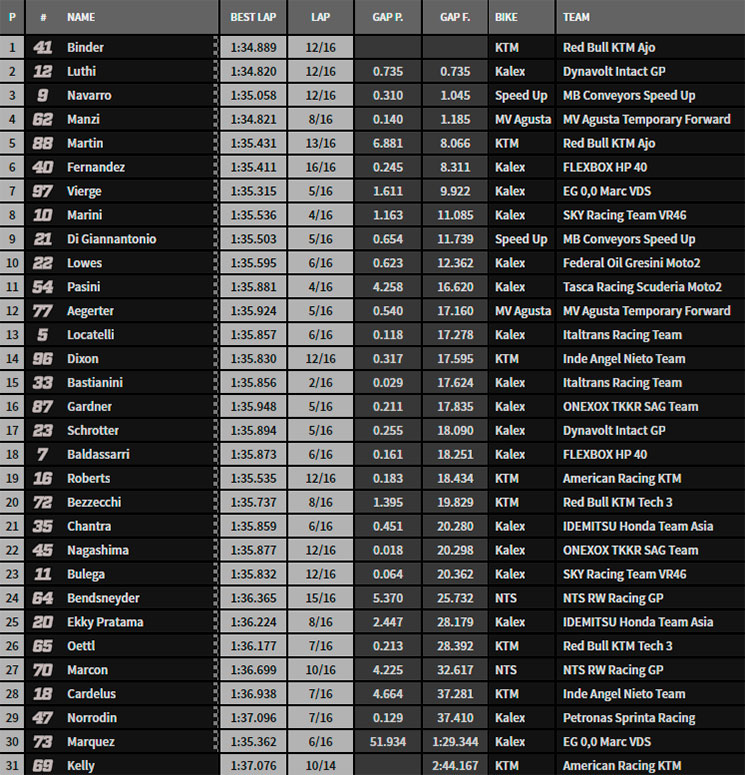Select rider name Nagashima

point(98,550)
